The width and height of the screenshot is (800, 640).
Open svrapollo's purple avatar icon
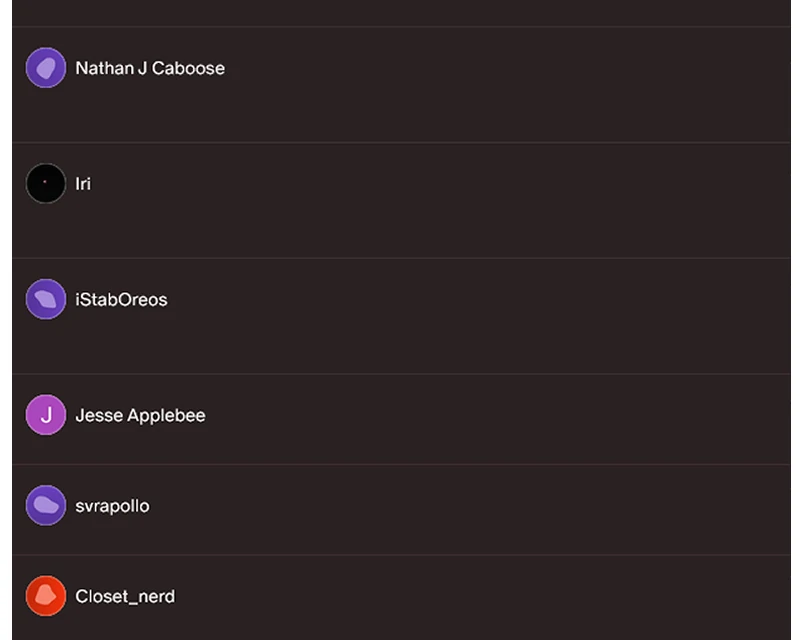pos(46,505)
